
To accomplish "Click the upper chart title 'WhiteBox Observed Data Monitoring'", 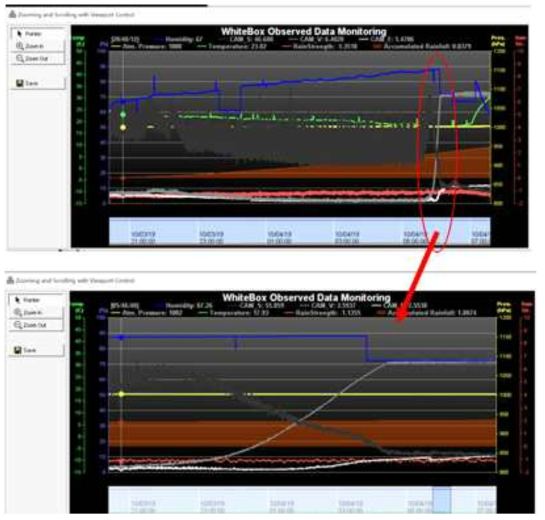I will (x=303, y=31).
